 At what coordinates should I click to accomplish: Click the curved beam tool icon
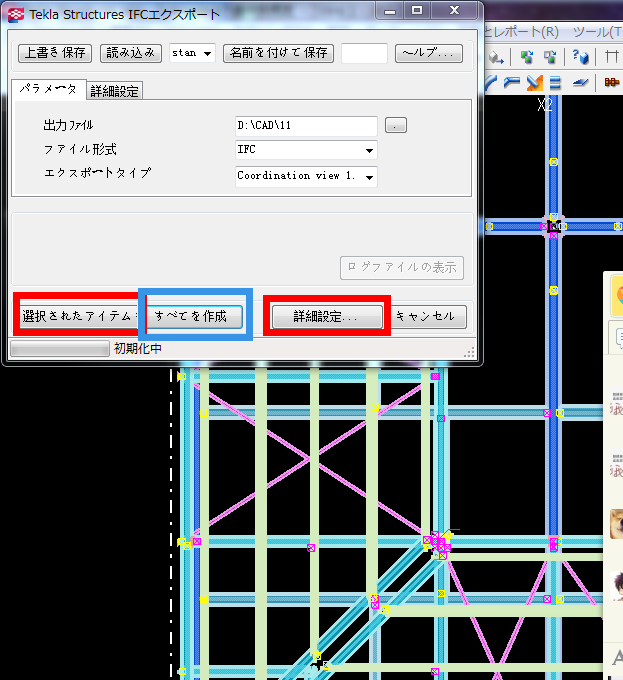click(491, 83)
